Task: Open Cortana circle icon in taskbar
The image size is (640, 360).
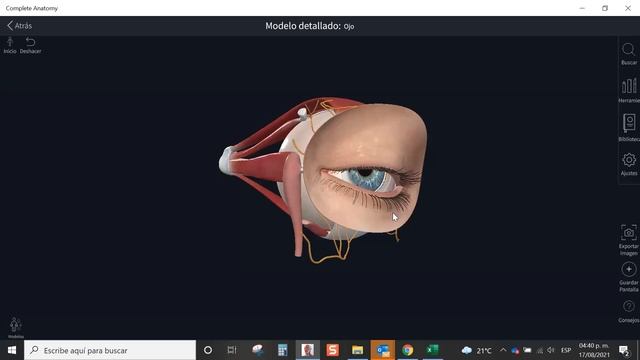Action: pyautogui.click(x=208, y=350)
